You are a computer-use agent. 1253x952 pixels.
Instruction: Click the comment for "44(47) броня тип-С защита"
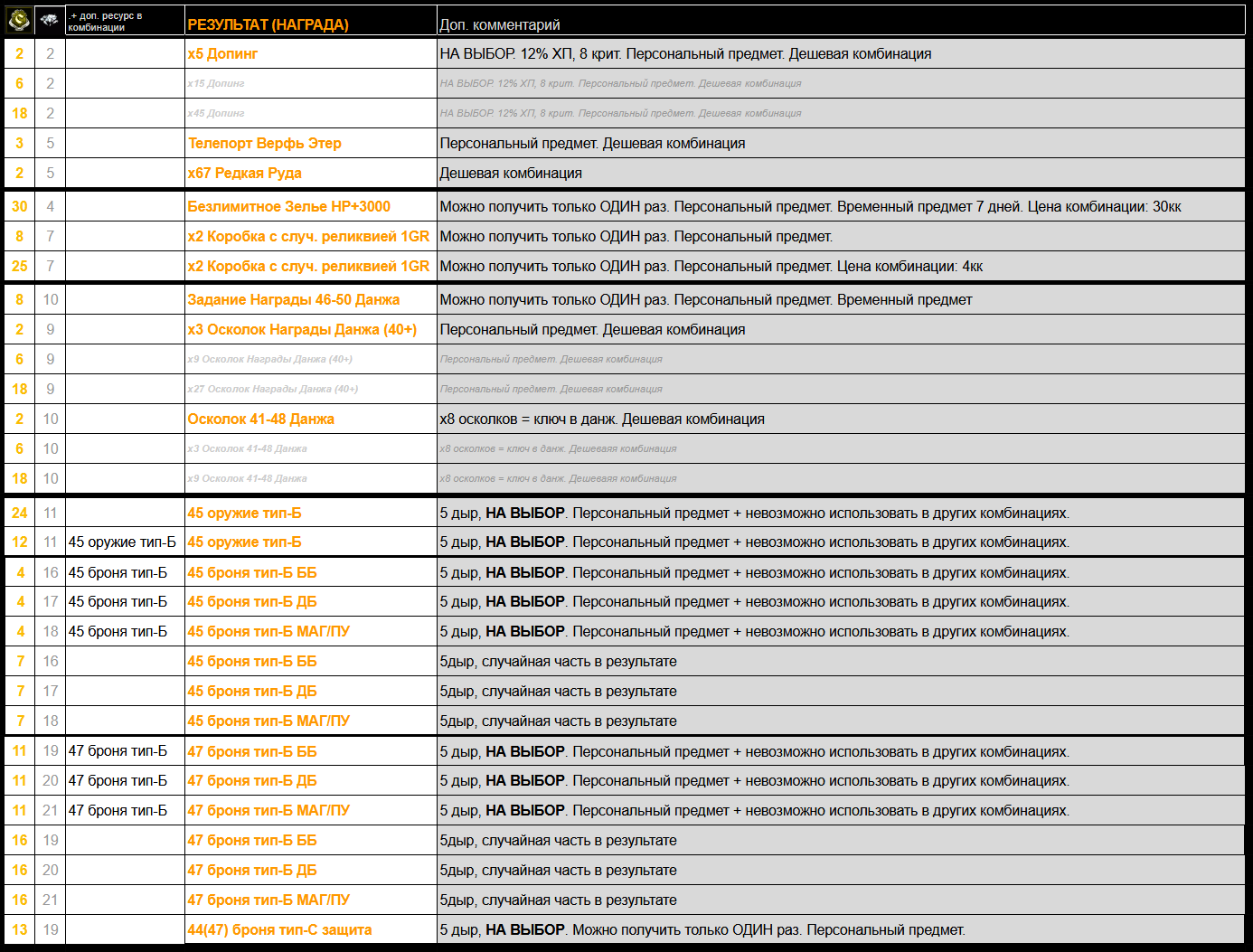tap(702, 929)
